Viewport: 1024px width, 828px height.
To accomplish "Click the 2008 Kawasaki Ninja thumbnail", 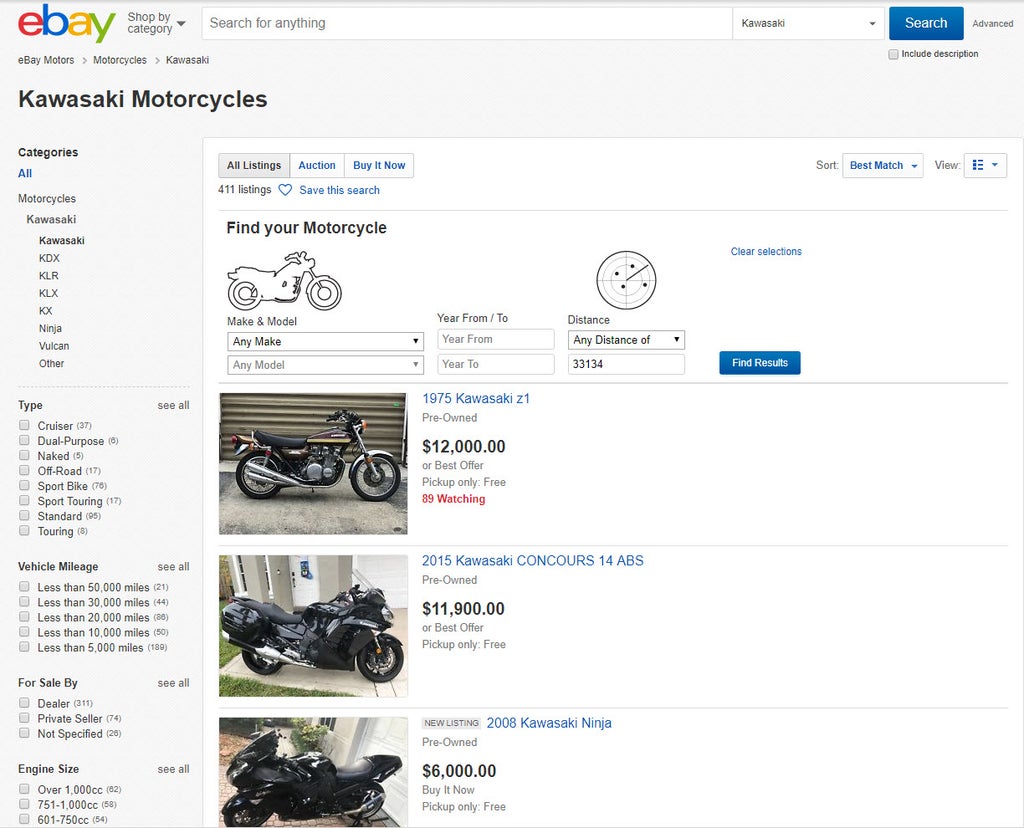I will (x=313, y=772).
